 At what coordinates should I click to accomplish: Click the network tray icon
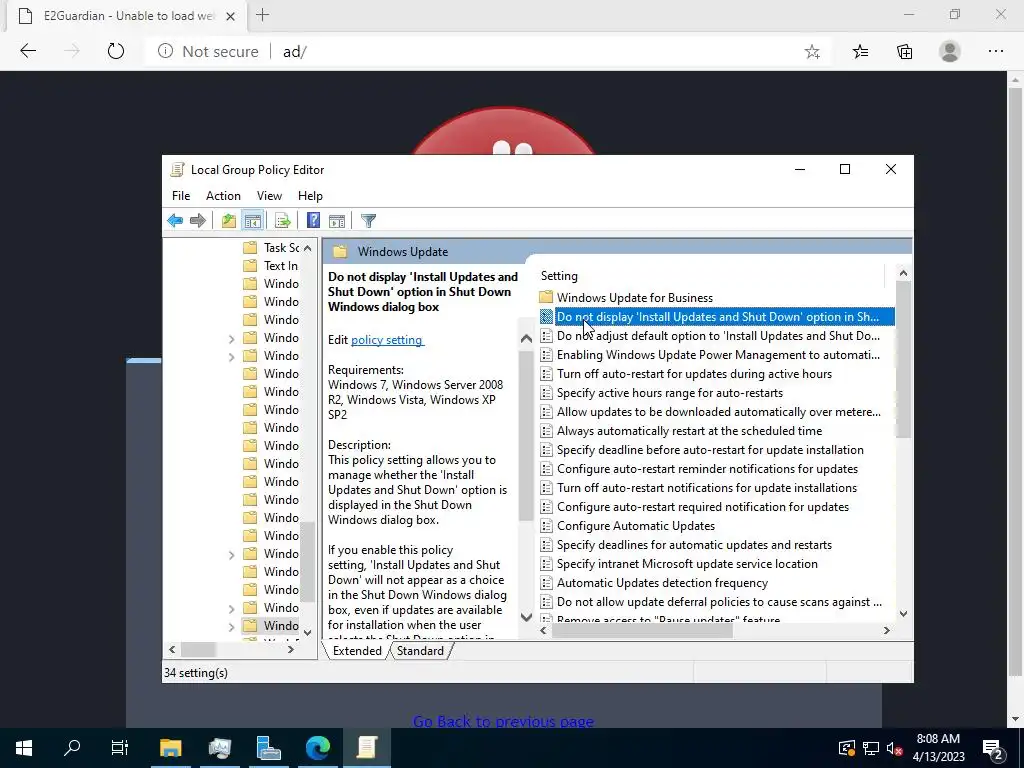tap(871, 748)
